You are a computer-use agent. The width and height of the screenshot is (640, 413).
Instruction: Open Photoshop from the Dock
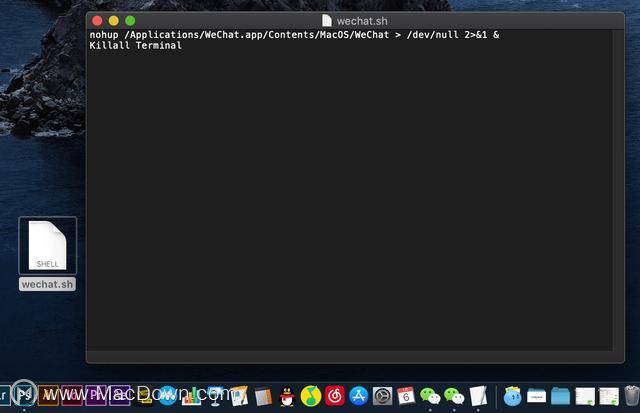[24, 395]
